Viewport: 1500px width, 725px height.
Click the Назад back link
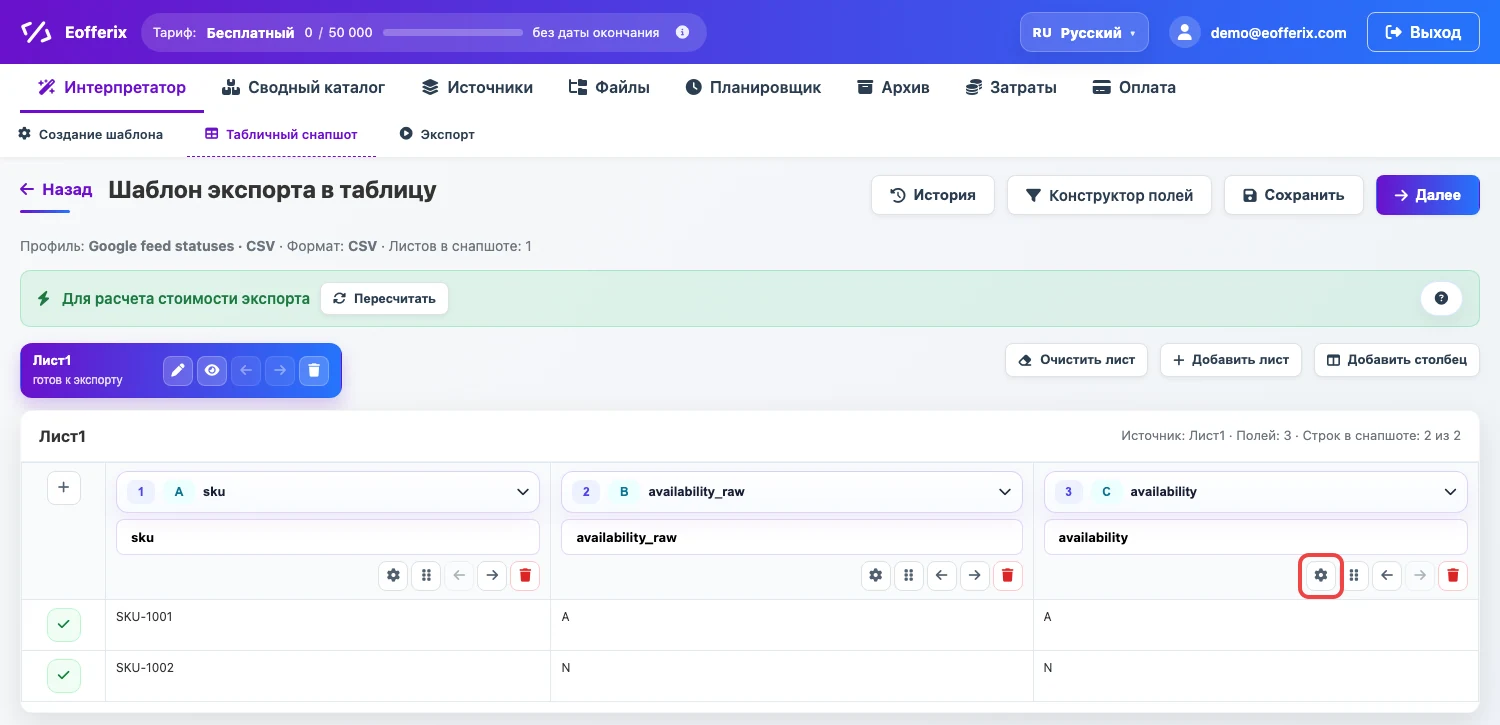56,189
